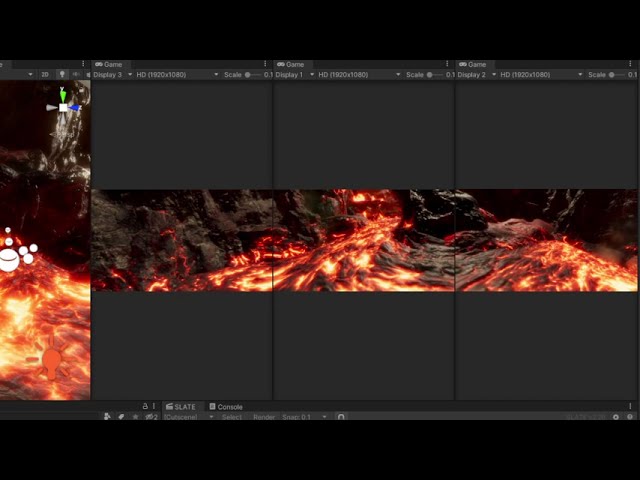Open the Display 1 dropdown
The height and width of the screenshot is (480, 640).
point(294,74)
